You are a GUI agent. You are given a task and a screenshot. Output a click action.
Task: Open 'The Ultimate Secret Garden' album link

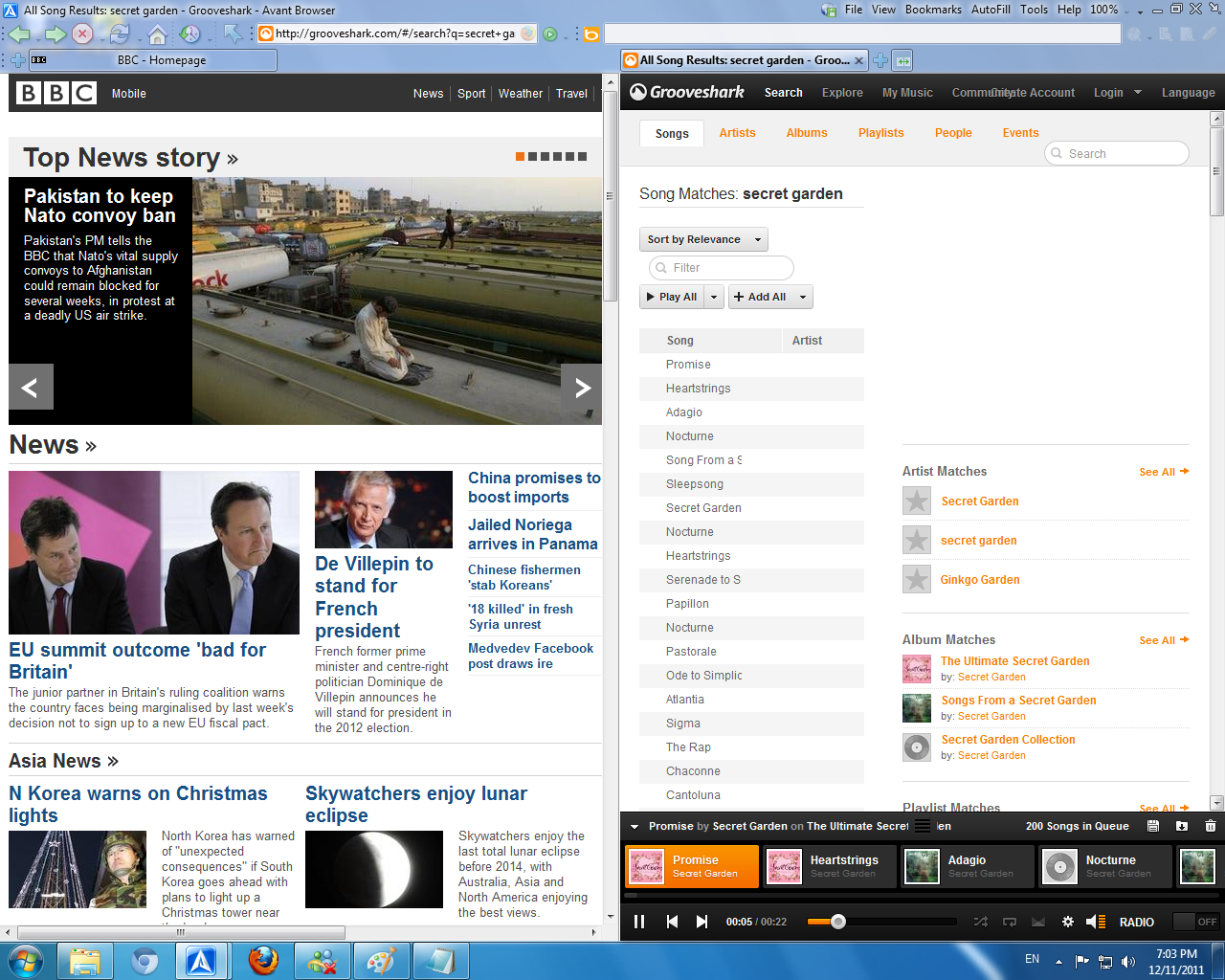pos(1014,661)
